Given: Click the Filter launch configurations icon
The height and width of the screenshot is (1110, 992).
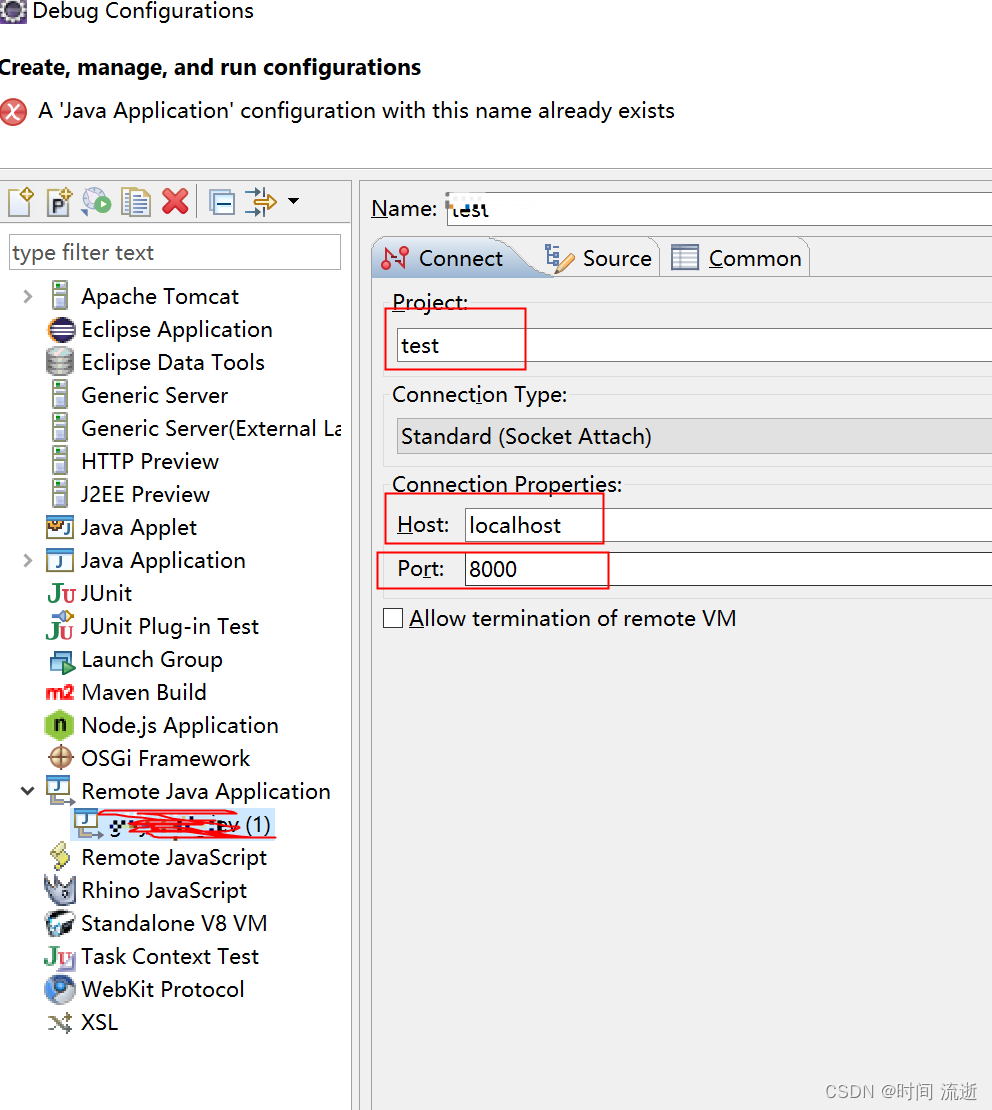Looking at the screenshot, I should (x=261, y=202).
